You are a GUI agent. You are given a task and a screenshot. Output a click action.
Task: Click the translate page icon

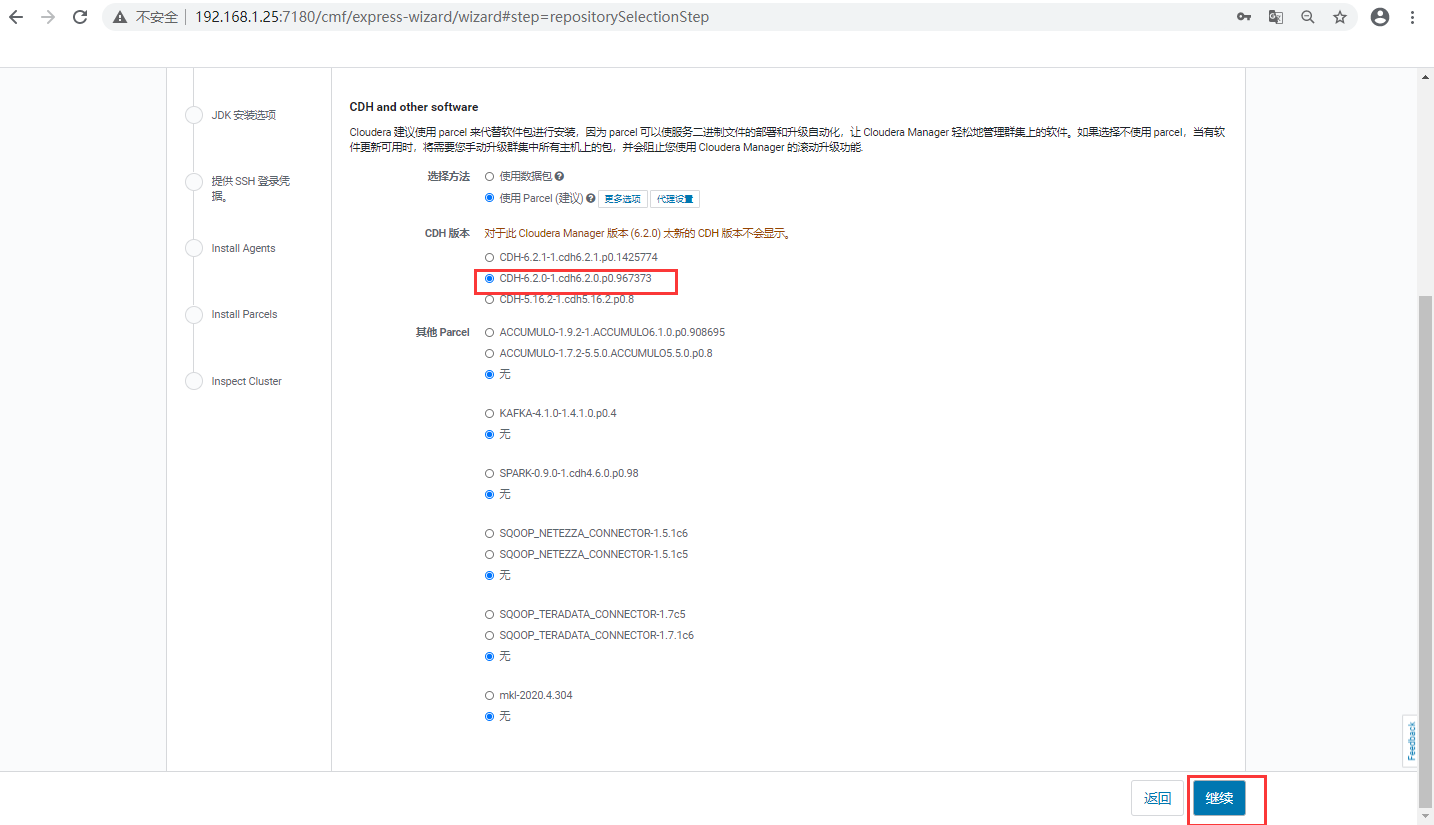[1276, 17]
